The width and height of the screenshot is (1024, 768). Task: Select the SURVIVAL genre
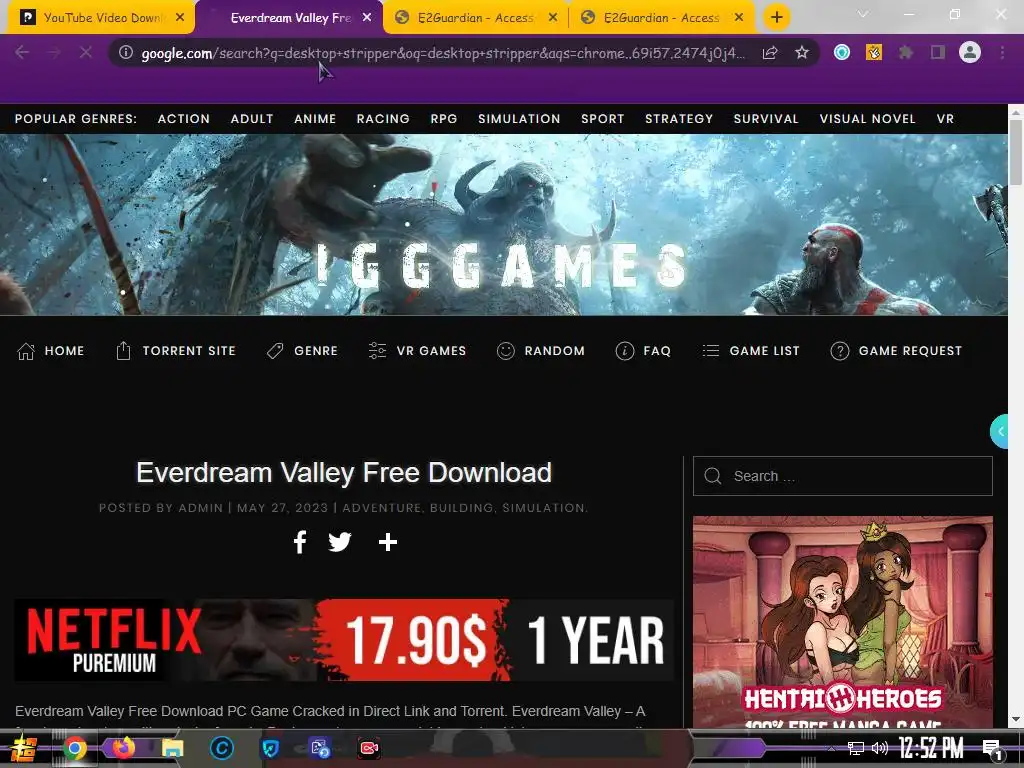766,119
